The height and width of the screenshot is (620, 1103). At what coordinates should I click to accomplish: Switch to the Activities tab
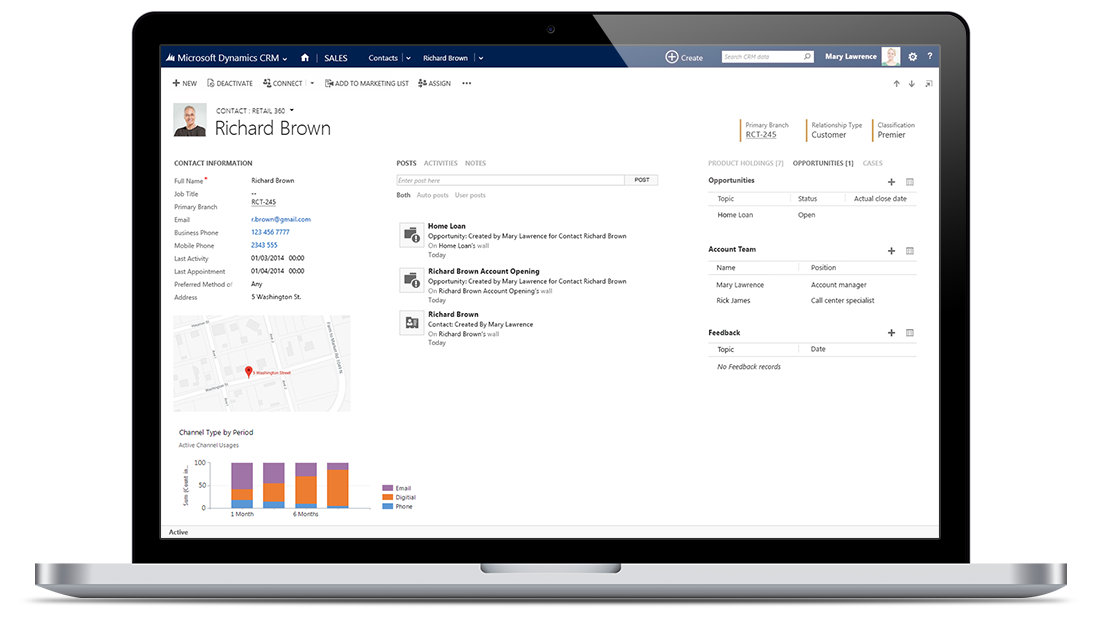click(x=440, y=163)
